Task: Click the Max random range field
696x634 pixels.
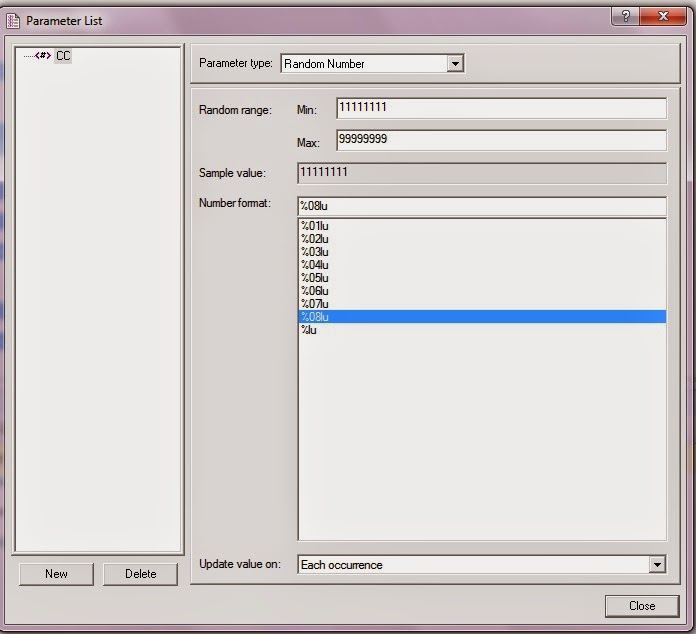Action: click(x=502, y=140)
